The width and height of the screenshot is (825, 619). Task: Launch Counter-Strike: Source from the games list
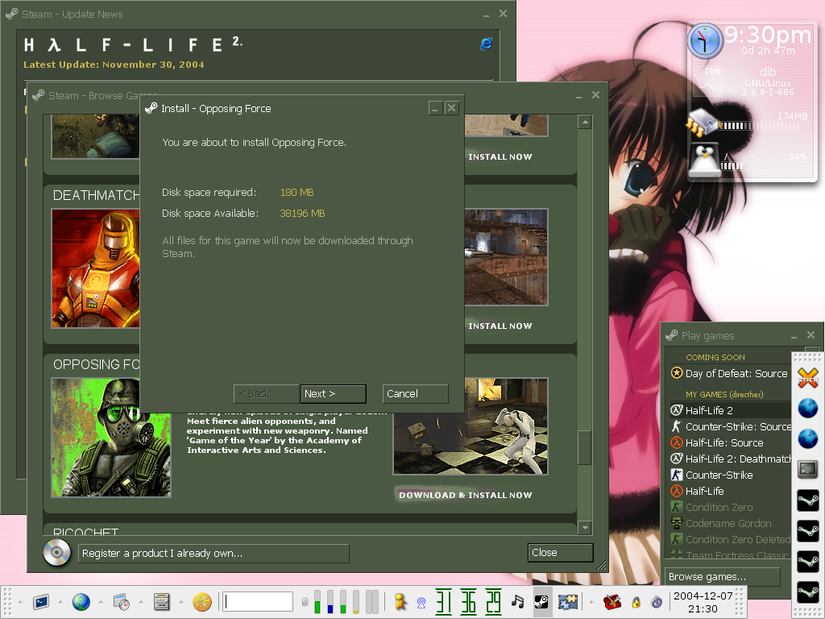[725, 426]
